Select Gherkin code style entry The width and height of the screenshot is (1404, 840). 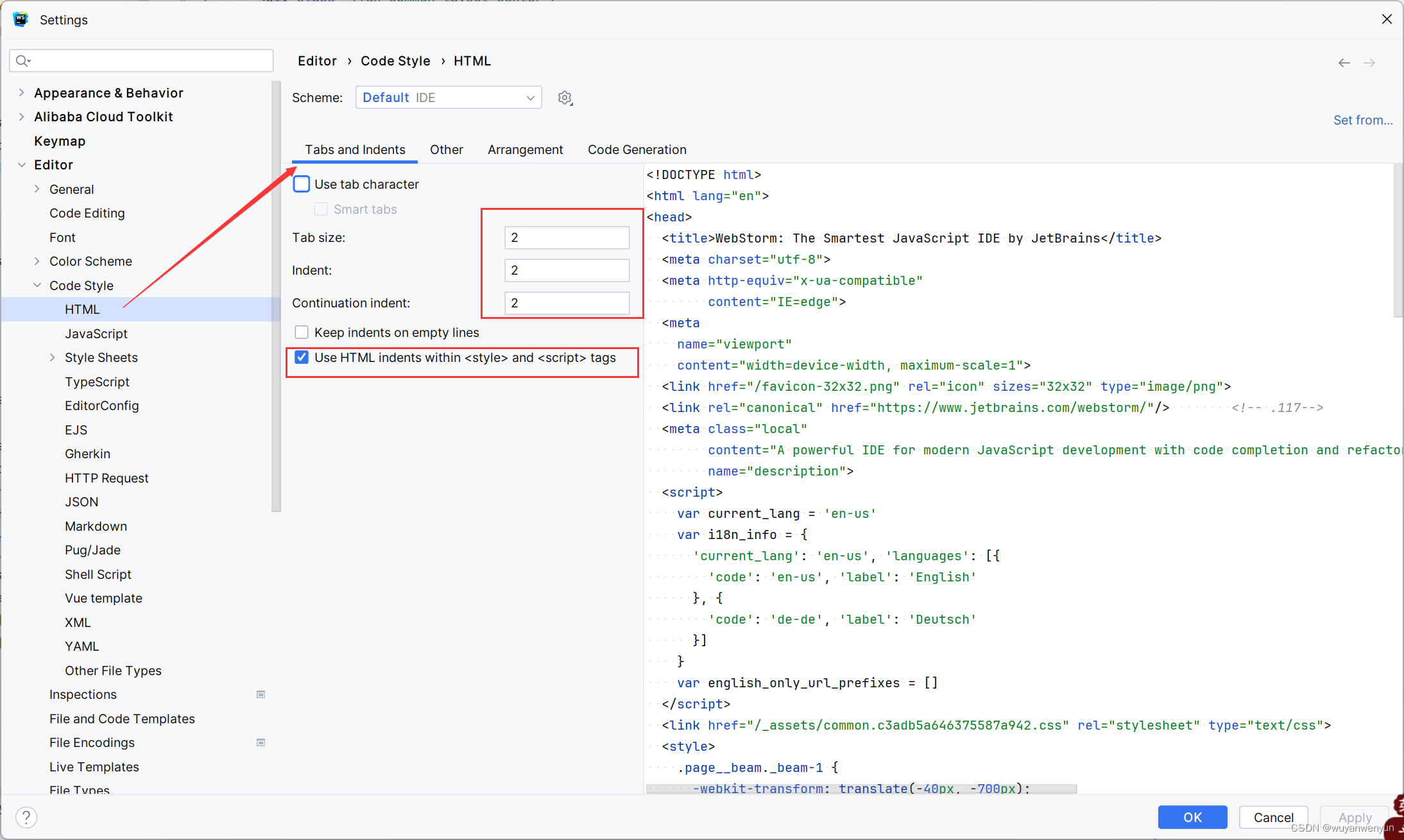point(88,454)
